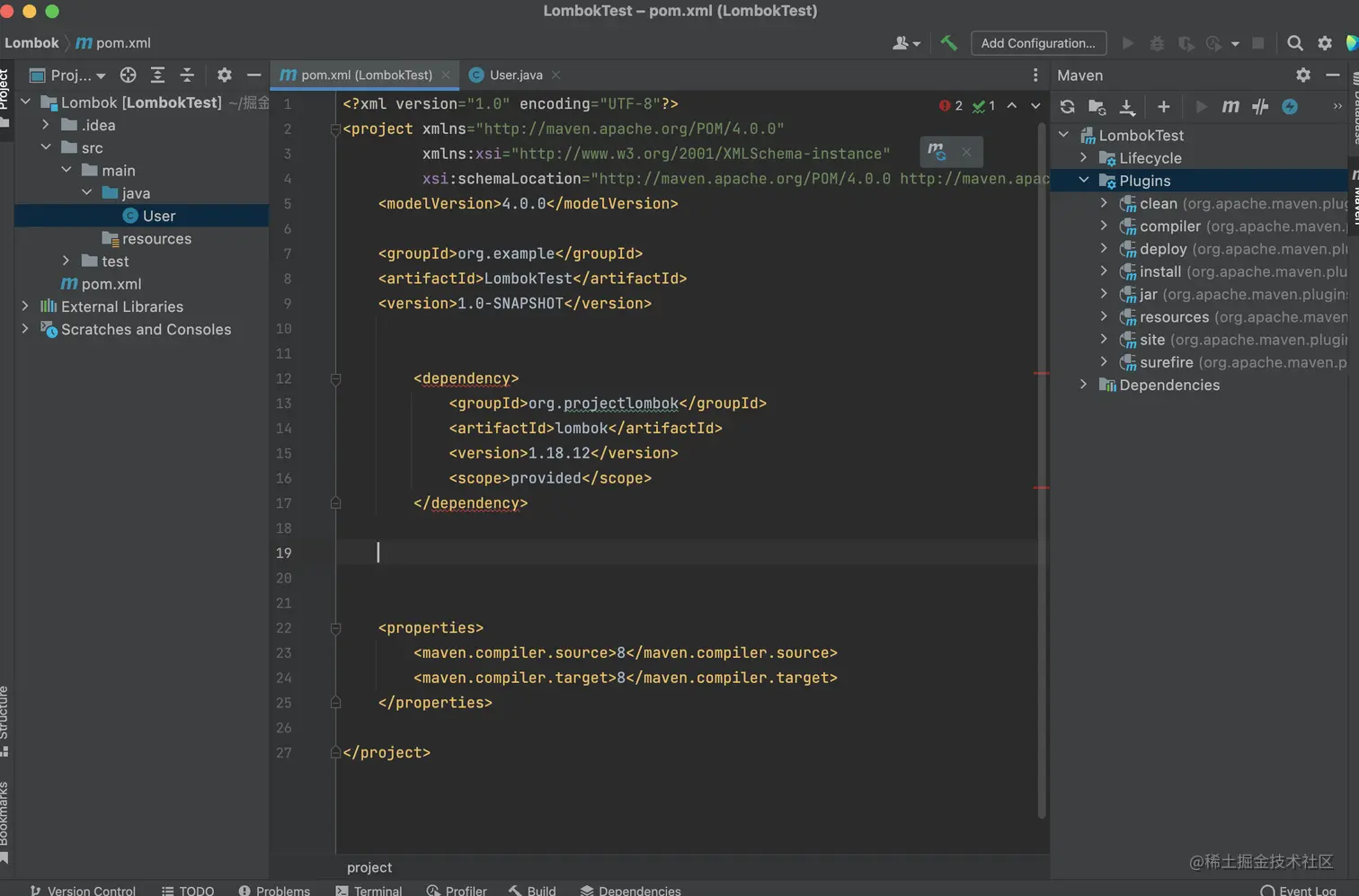This screenshot has height=896, width=1359.
Task: Click the Build Project hammer icon
Action: pyautogui.click(x=948, y=43)
